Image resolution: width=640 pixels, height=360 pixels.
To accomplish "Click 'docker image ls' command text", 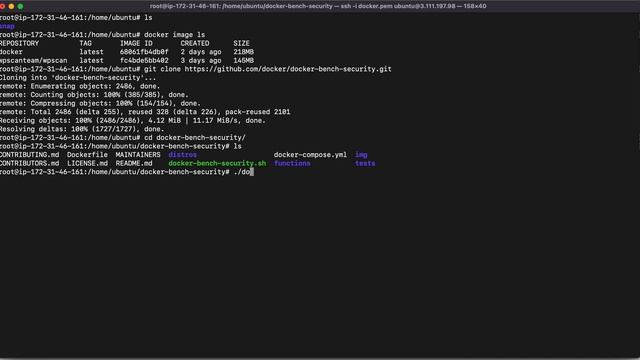I will point(174,35).
